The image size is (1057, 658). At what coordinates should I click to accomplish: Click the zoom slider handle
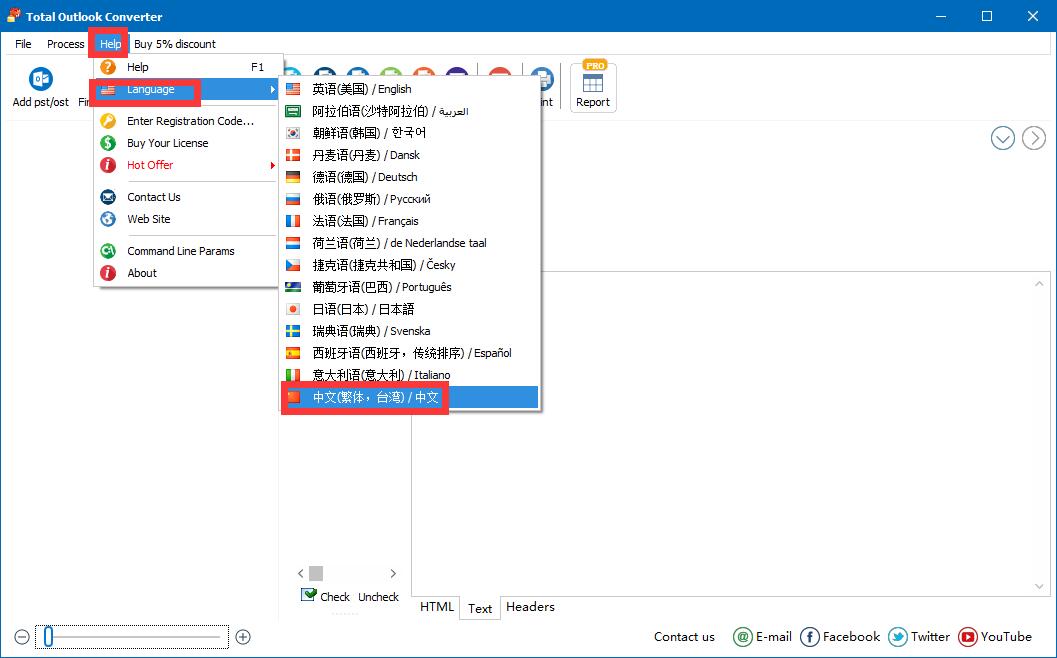(x=49, y=636)
